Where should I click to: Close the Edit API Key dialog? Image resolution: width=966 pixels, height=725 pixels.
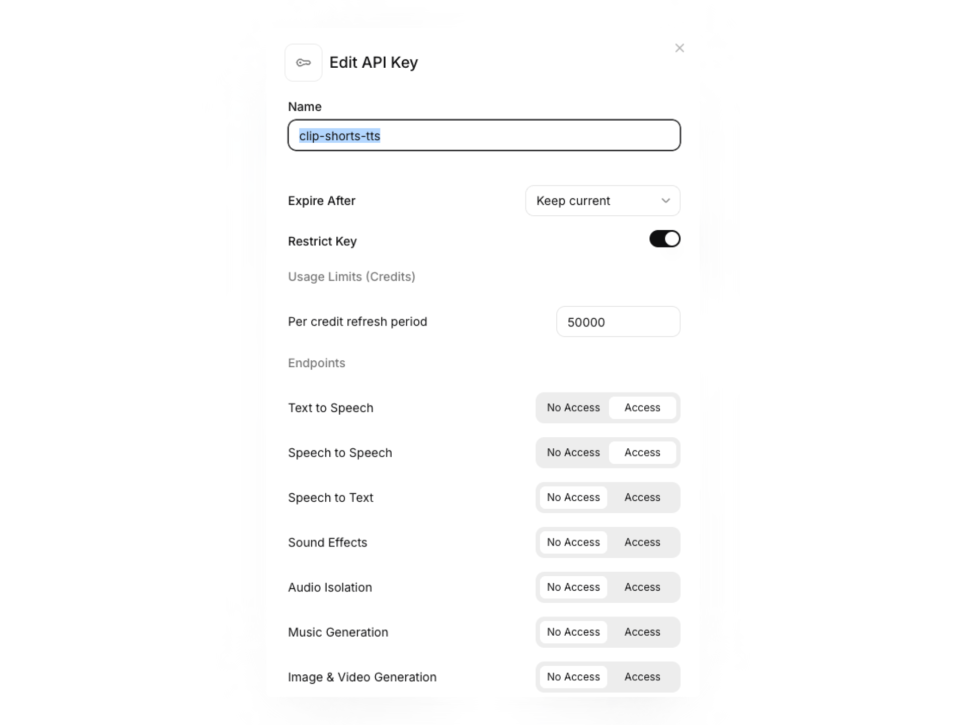point(680,48)
